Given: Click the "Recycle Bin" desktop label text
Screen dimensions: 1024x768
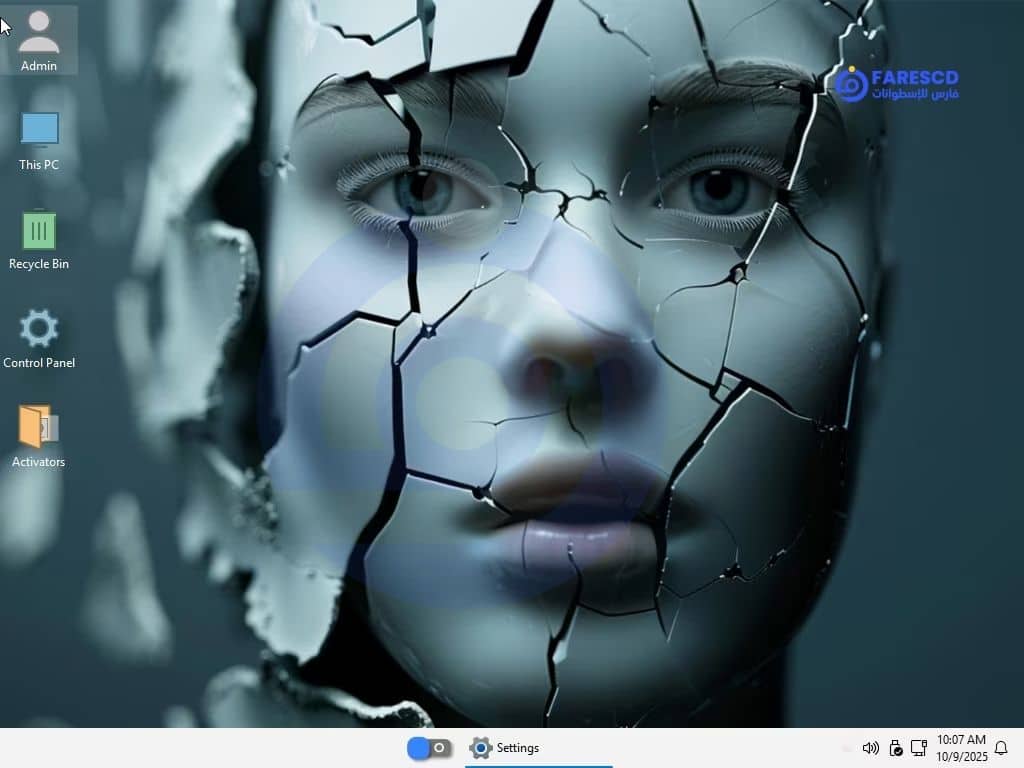Looking at the screenshot, I should point(39,264).
